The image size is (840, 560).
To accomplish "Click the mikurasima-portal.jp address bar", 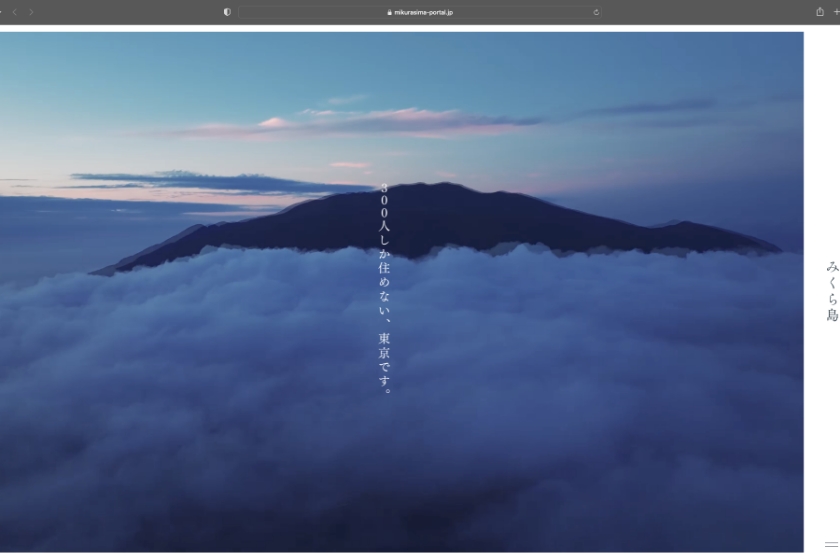I will pyautogui.click(x=419, y=12).
